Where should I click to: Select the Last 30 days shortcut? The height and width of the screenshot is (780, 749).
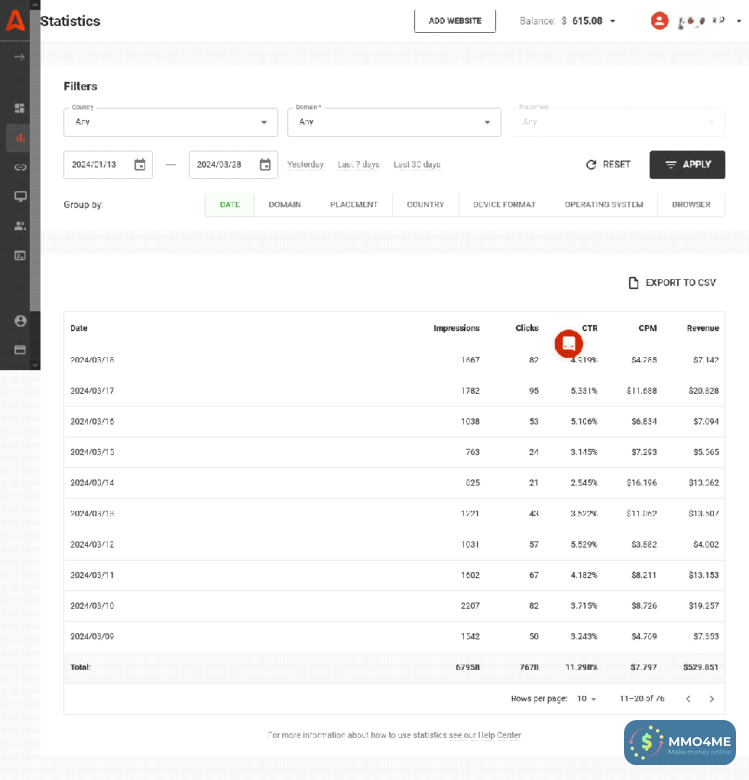(x=417, y=165)
